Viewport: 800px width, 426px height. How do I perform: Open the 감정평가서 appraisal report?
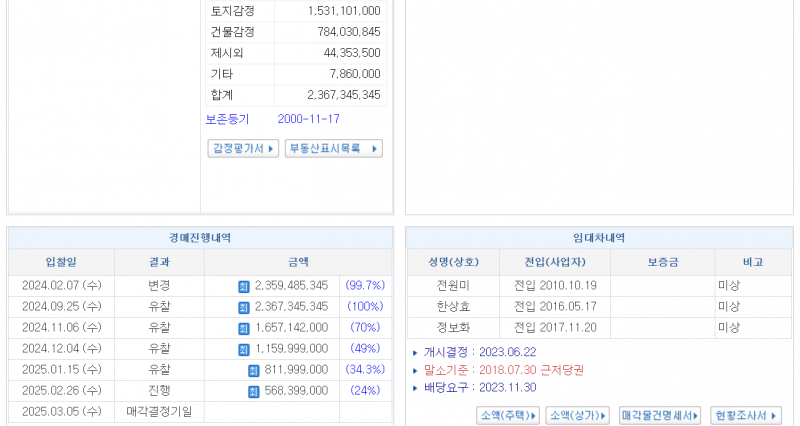pyautogui.click(x=243, y=149)
